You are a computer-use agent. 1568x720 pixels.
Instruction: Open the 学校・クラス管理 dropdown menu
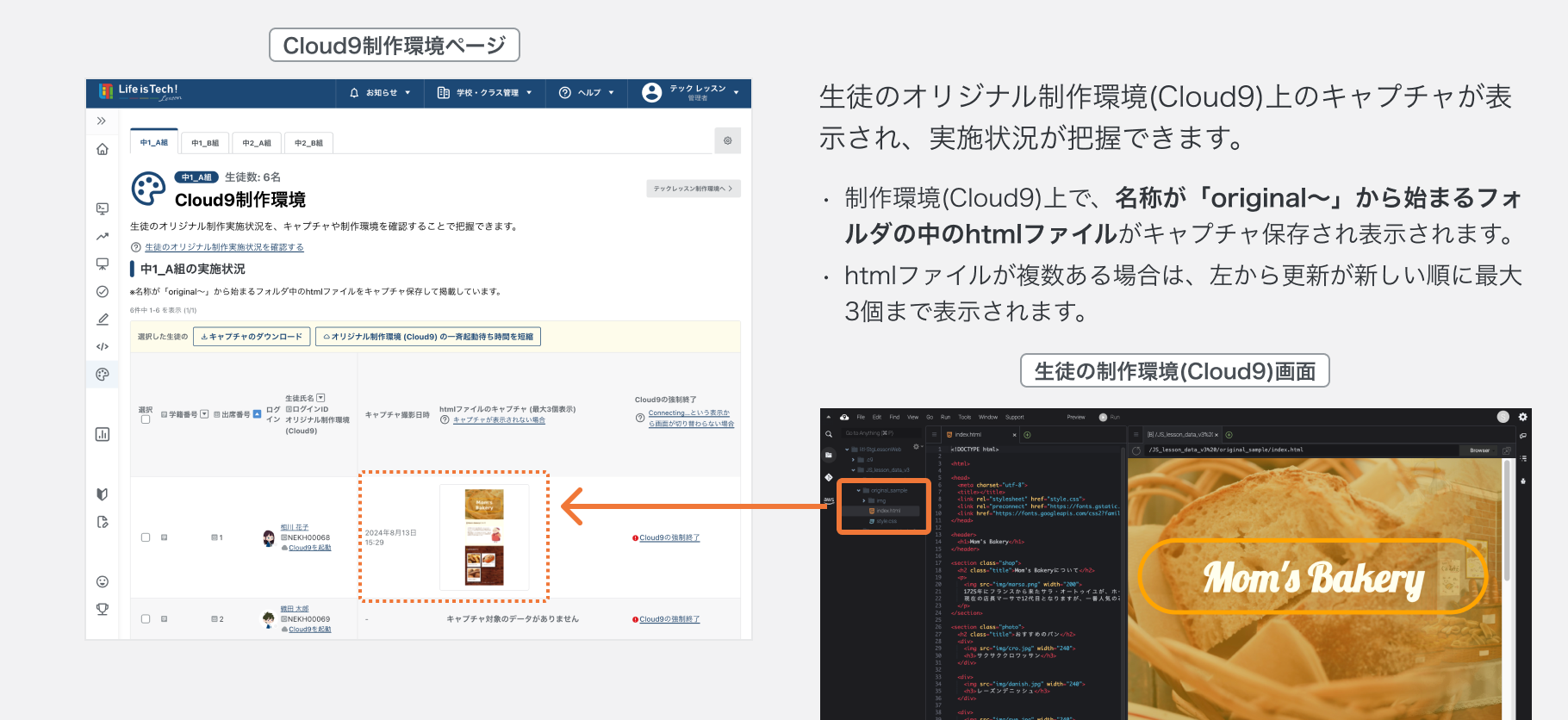pyautogui.click(x=484, y=93)
